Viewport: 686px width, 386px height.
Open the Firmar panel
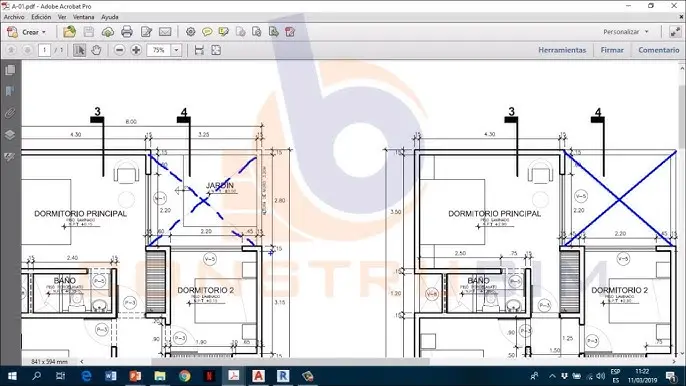coord(612,50)
